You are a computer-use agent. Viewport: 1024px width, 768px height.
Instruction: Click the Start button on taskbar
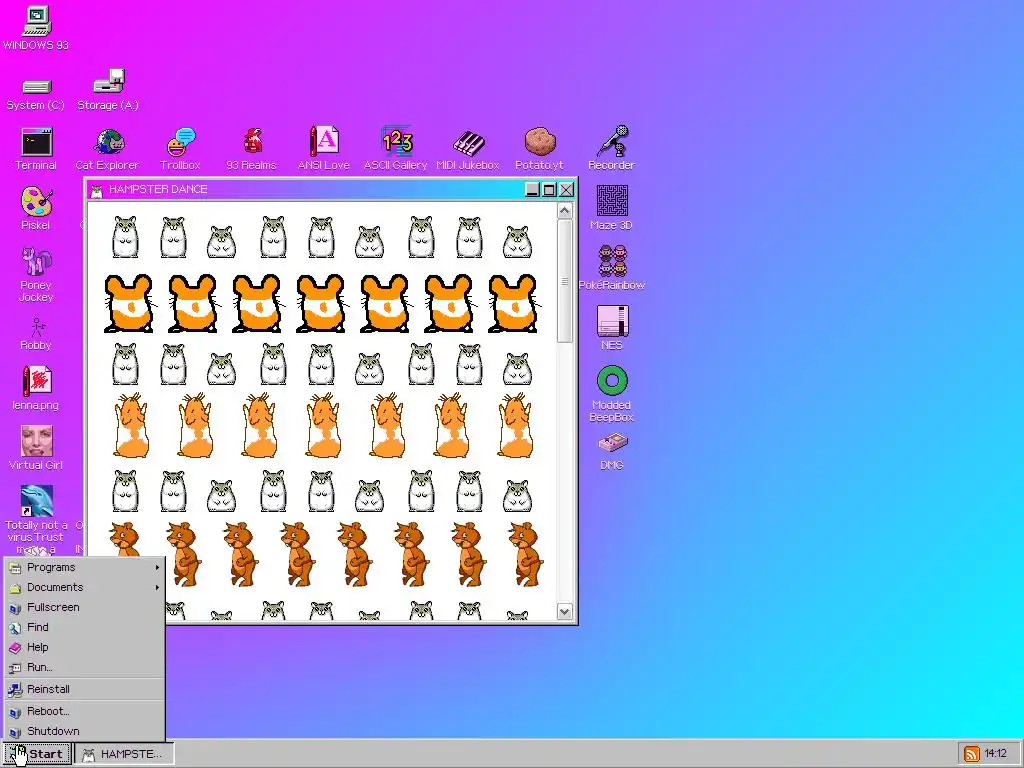tap(37, 754)
